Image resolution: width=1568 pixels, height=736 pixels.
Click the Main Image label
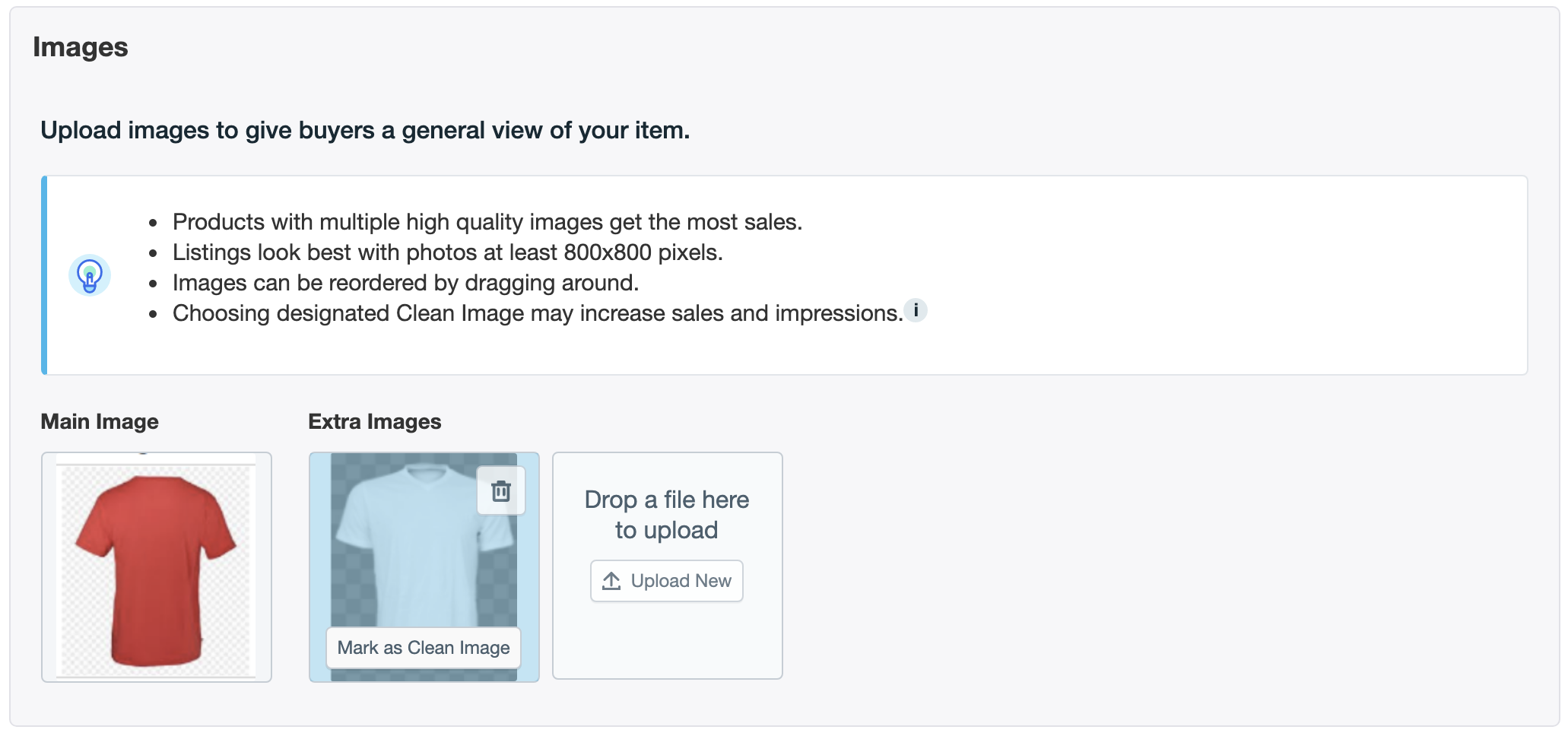[x=100, y=421]
